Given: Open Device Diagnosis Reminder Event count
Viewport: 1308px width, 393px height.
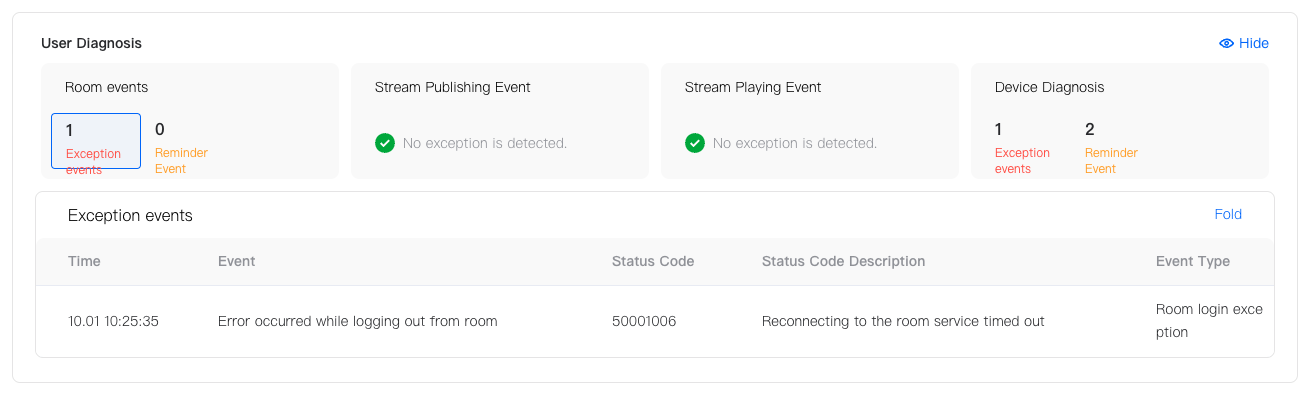Looking at the screenshot, I should coord(1111,147).
